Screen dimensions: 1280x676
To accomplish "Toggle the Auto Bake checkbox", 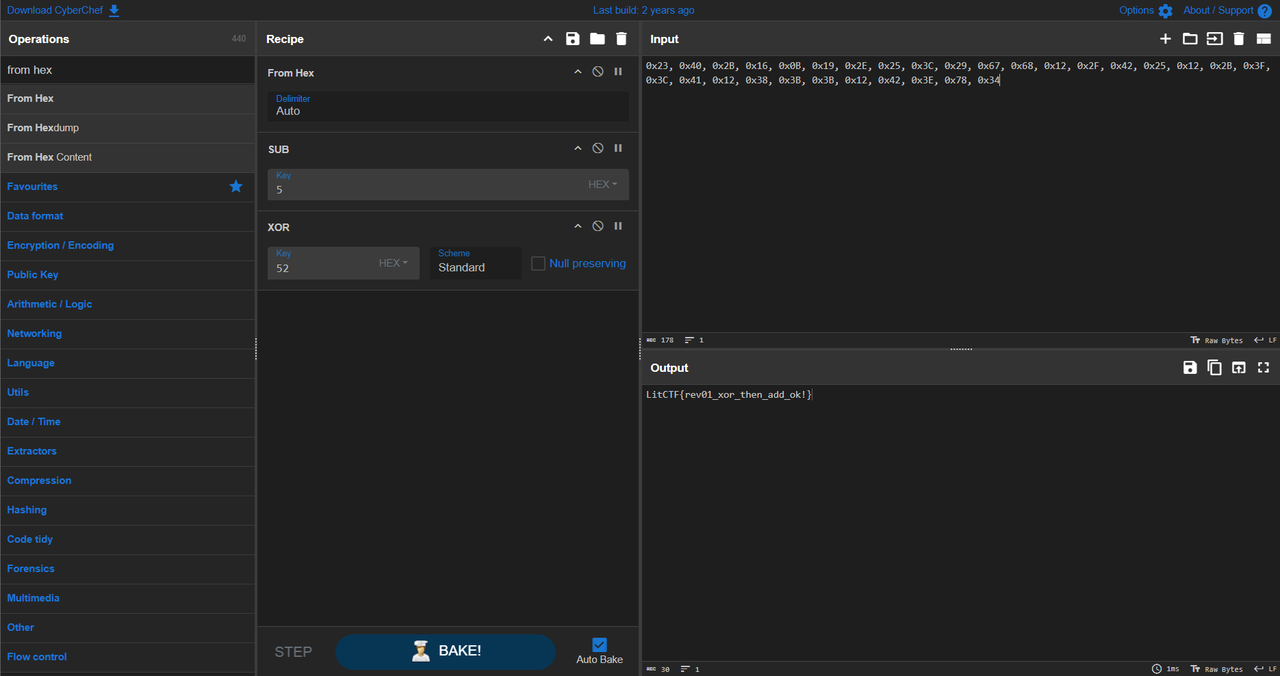I will [x=600, y=645].
